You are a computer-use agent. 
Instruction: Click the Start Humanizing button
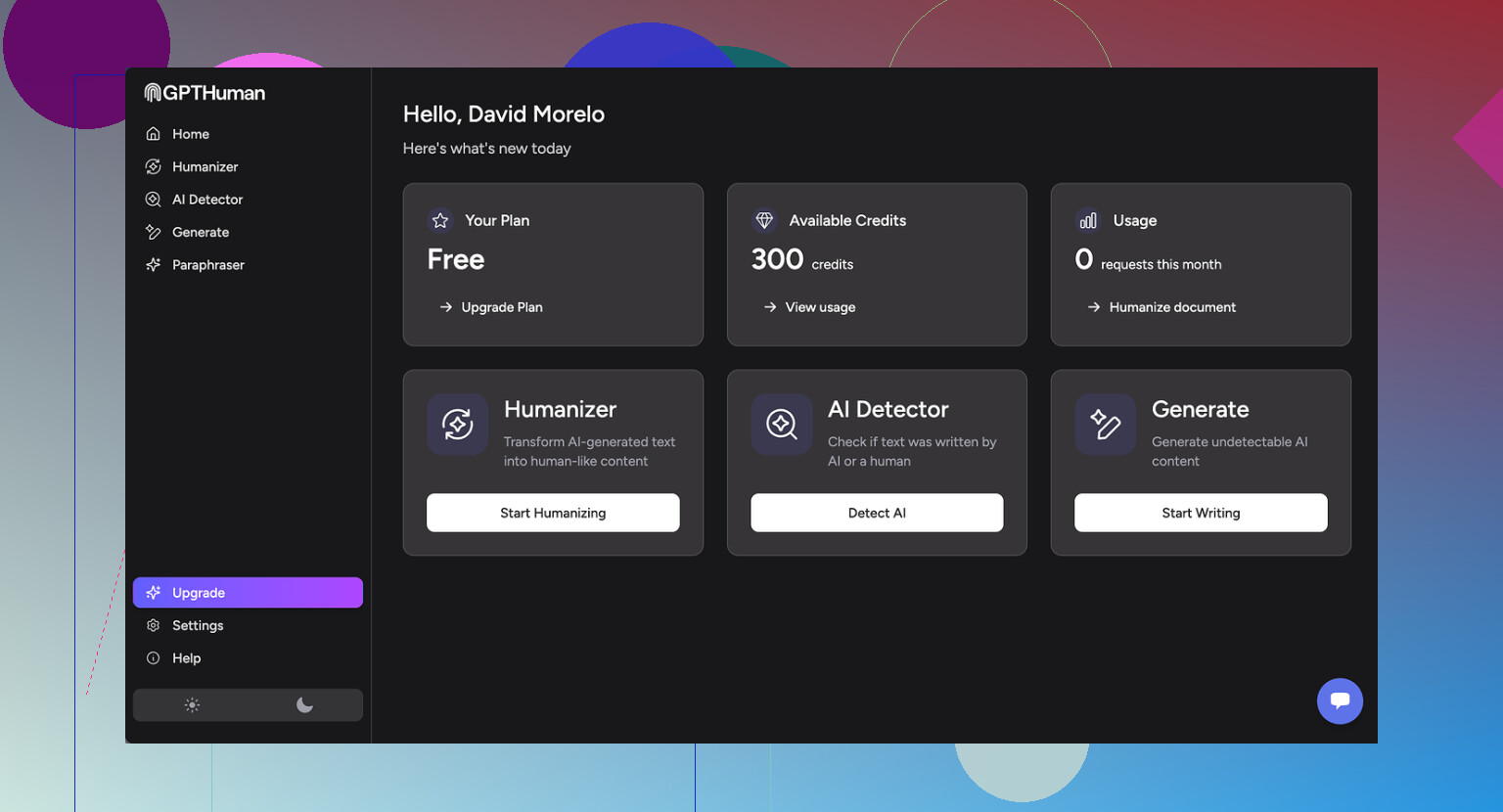[553, 512]
